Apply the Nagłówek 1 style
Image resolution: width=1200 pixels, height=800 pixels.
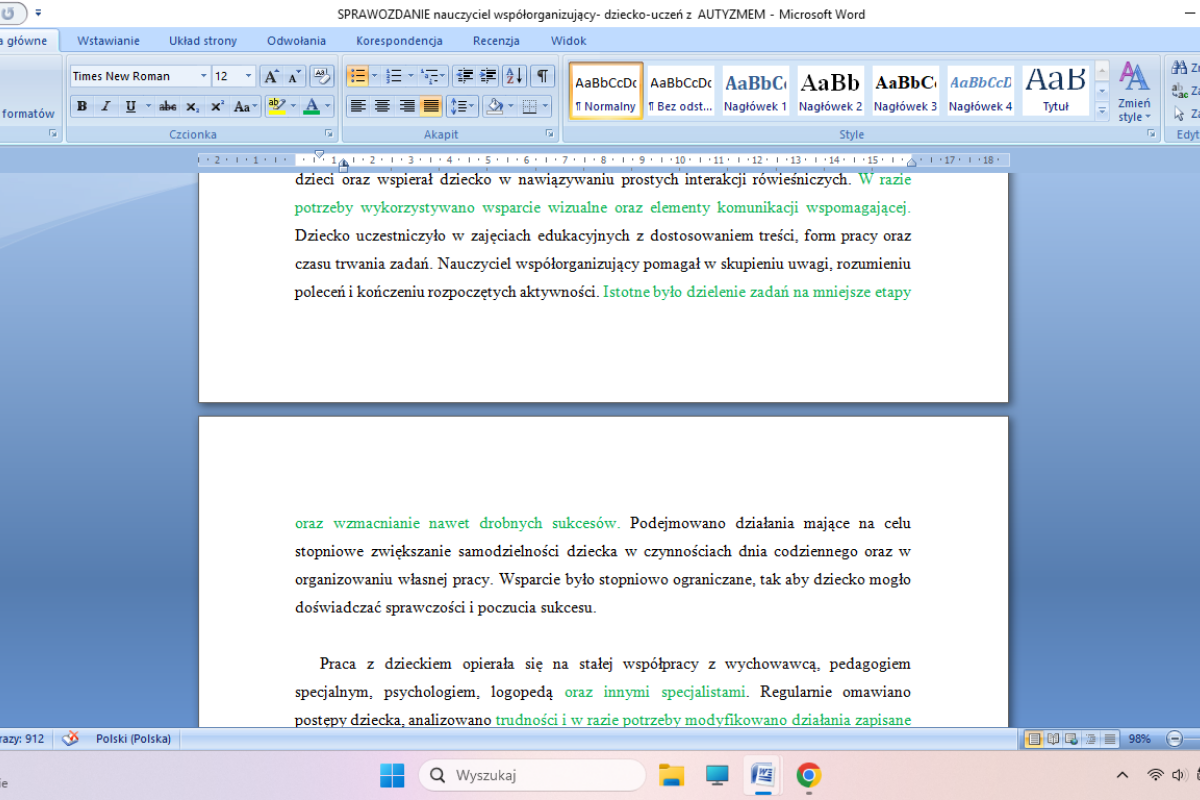(x=755, y=90)
